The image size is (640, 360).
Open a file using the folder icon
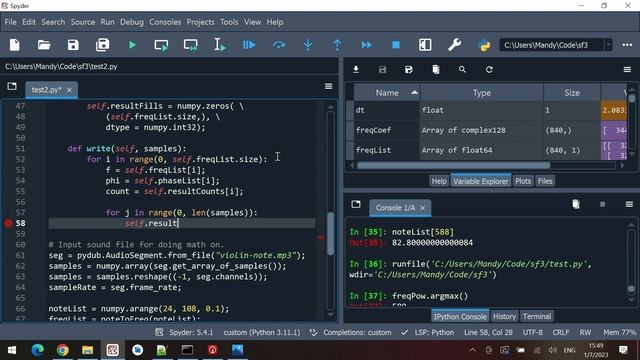click(x=44, y=45)
